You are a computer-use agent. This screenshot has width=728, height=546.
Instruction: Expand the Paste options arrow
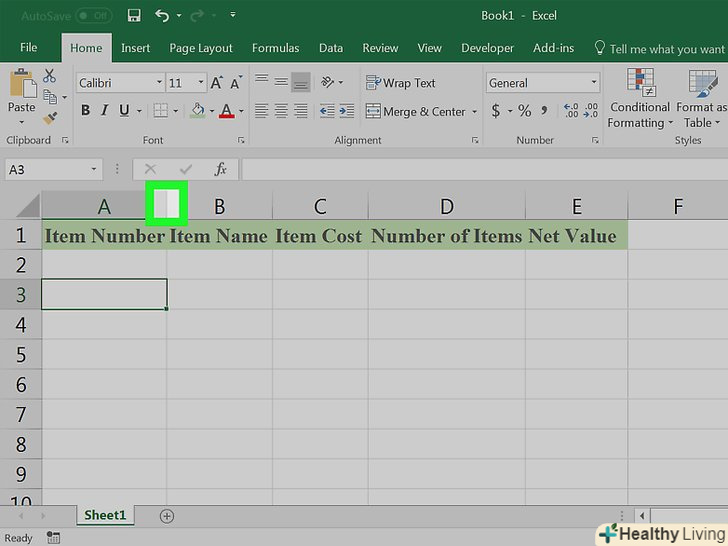tap(22, 122)
